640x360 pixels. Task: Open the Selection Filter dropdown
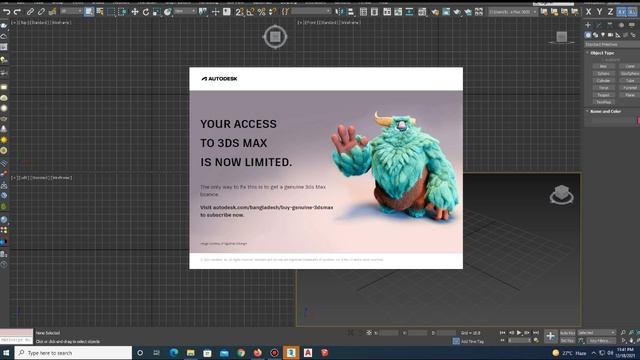pyautogui.click(x=71, y=11)
